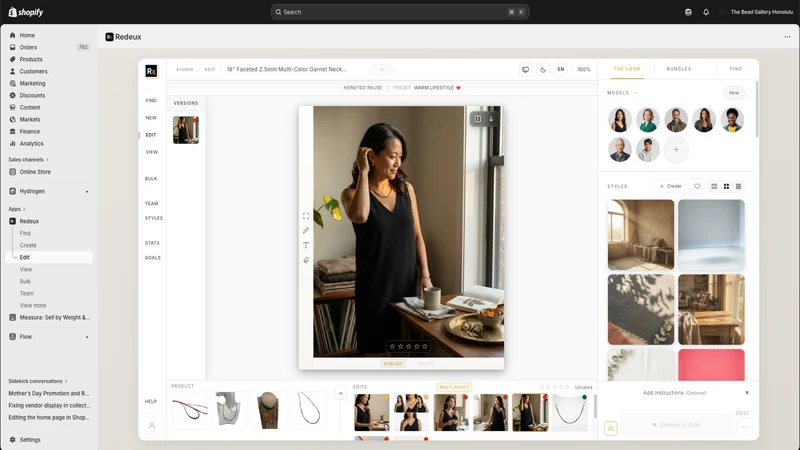Select the pencil draw tool

click(306, 231)
